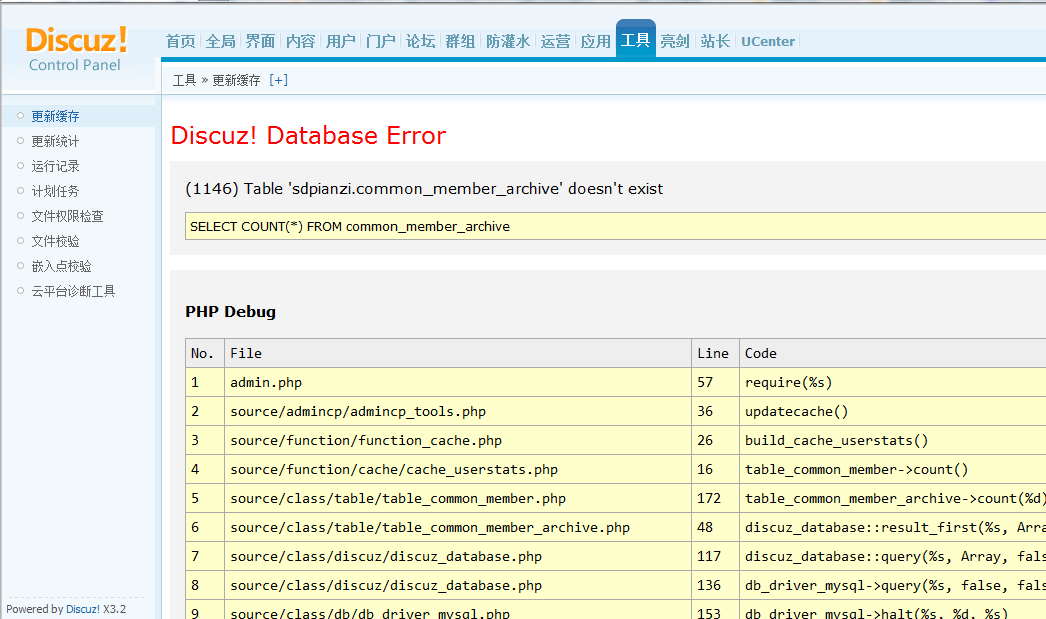Click the Discuz! Control Panel logo
1046x619 pixels.
click(76, 49)
